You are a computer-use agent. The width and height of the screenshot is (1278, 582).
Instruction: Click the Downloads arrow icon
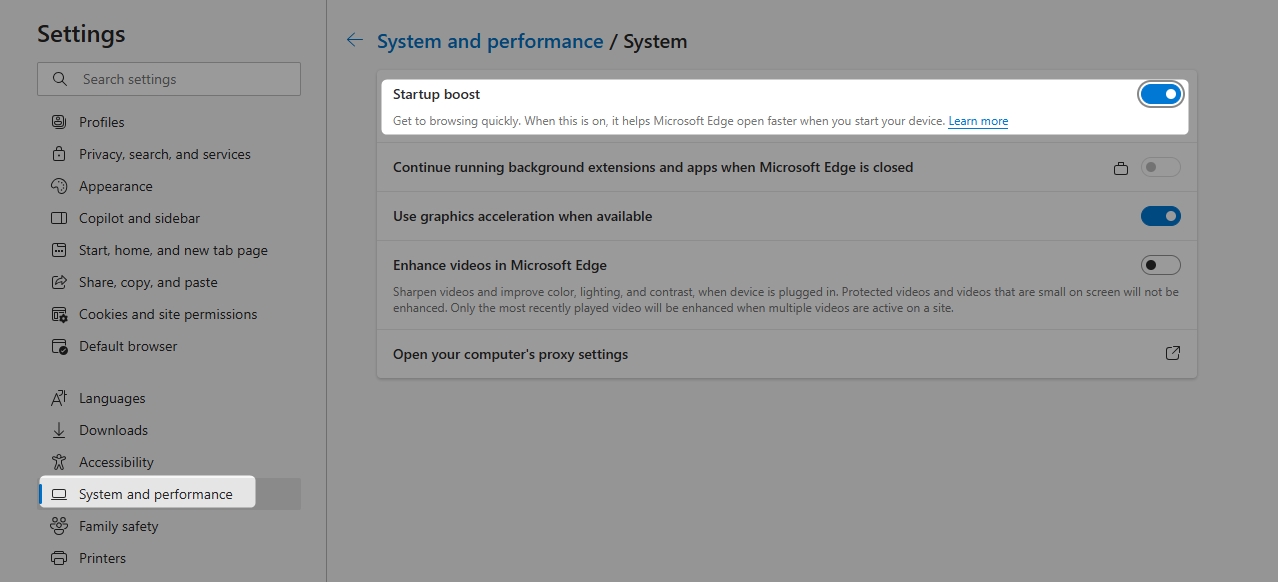click(59, 430)
